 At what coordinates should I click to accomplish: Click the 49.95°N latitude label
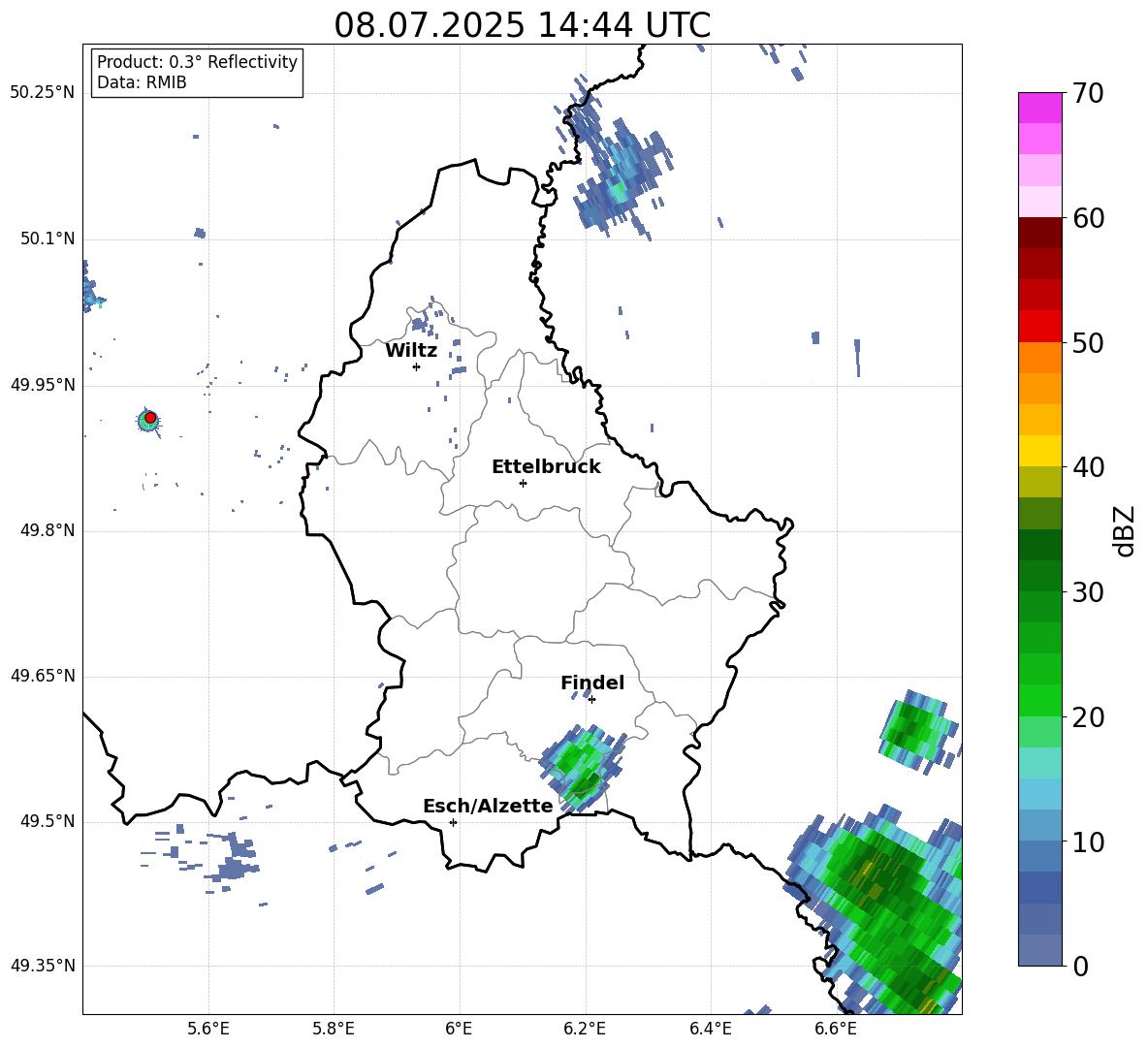pyautogui.click(x=43, y=384)
